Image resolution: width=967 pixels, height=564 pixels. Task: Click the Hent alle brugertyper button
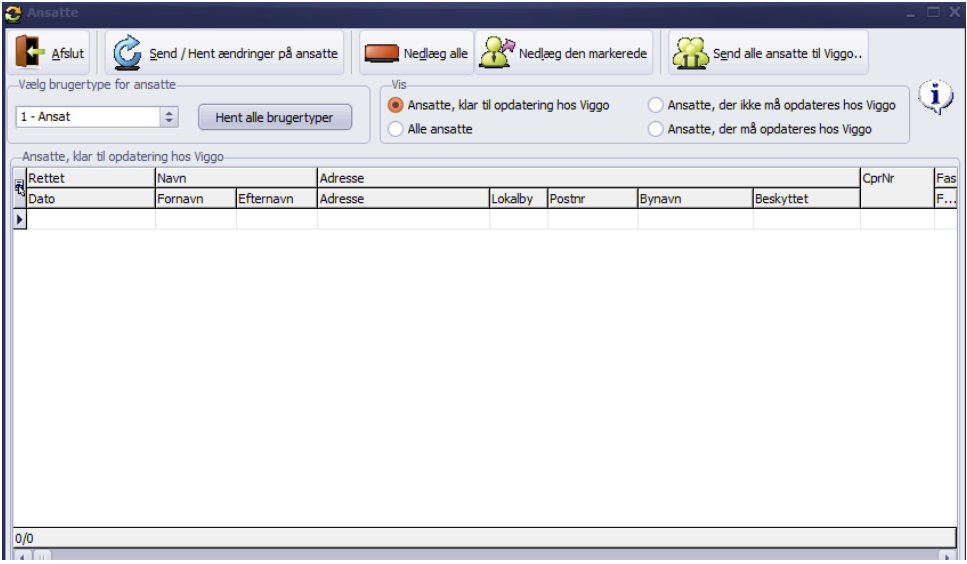pos(274,117)
